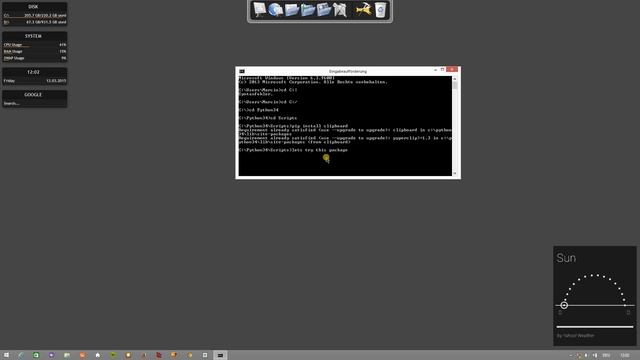Maximize the command prompt window
The height and width of the screenshot is (360, 640).
(442, 70)
